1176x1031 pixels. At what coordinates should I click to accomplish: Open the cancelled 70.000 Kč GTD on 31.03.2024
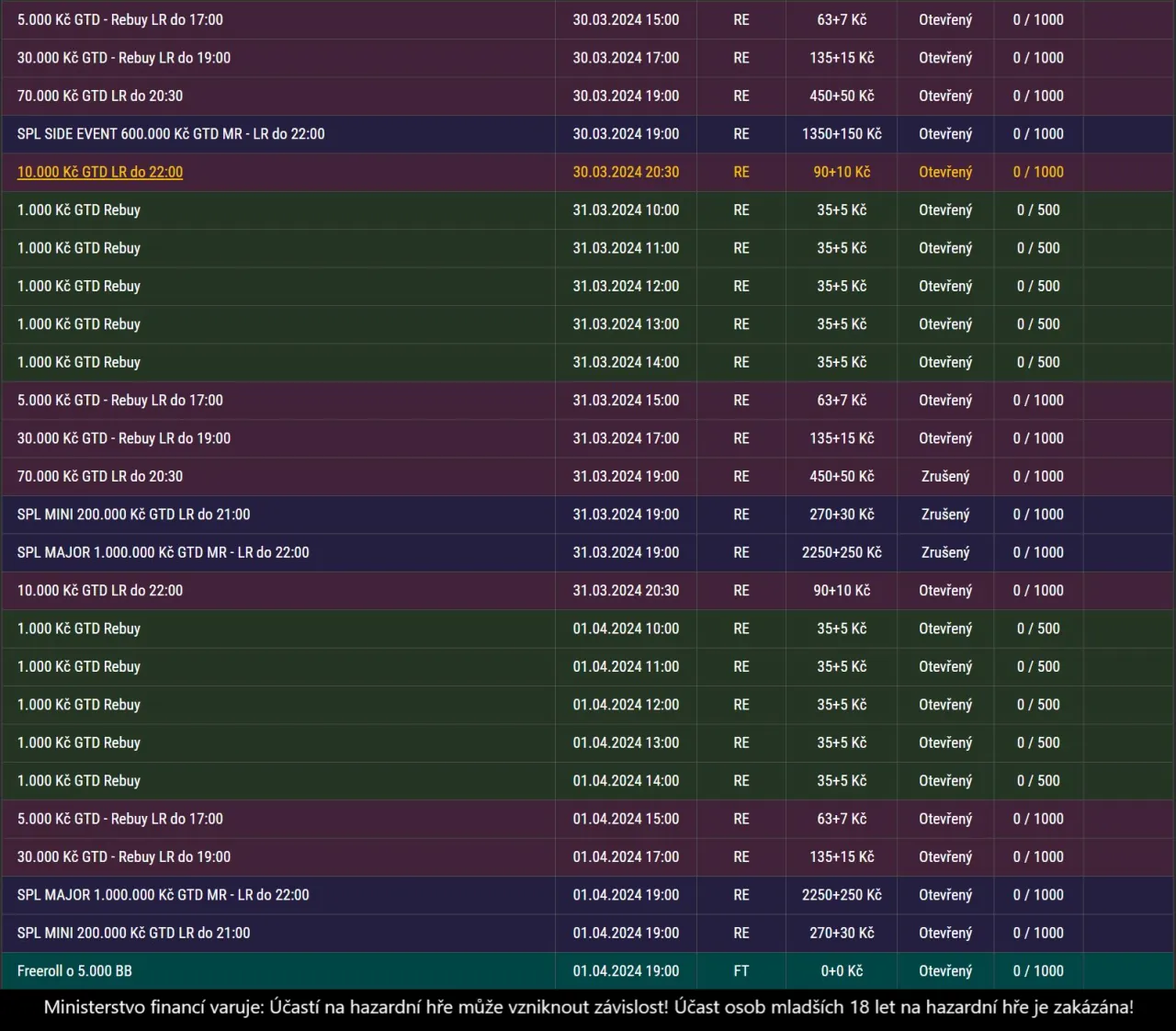pos(100,476)
